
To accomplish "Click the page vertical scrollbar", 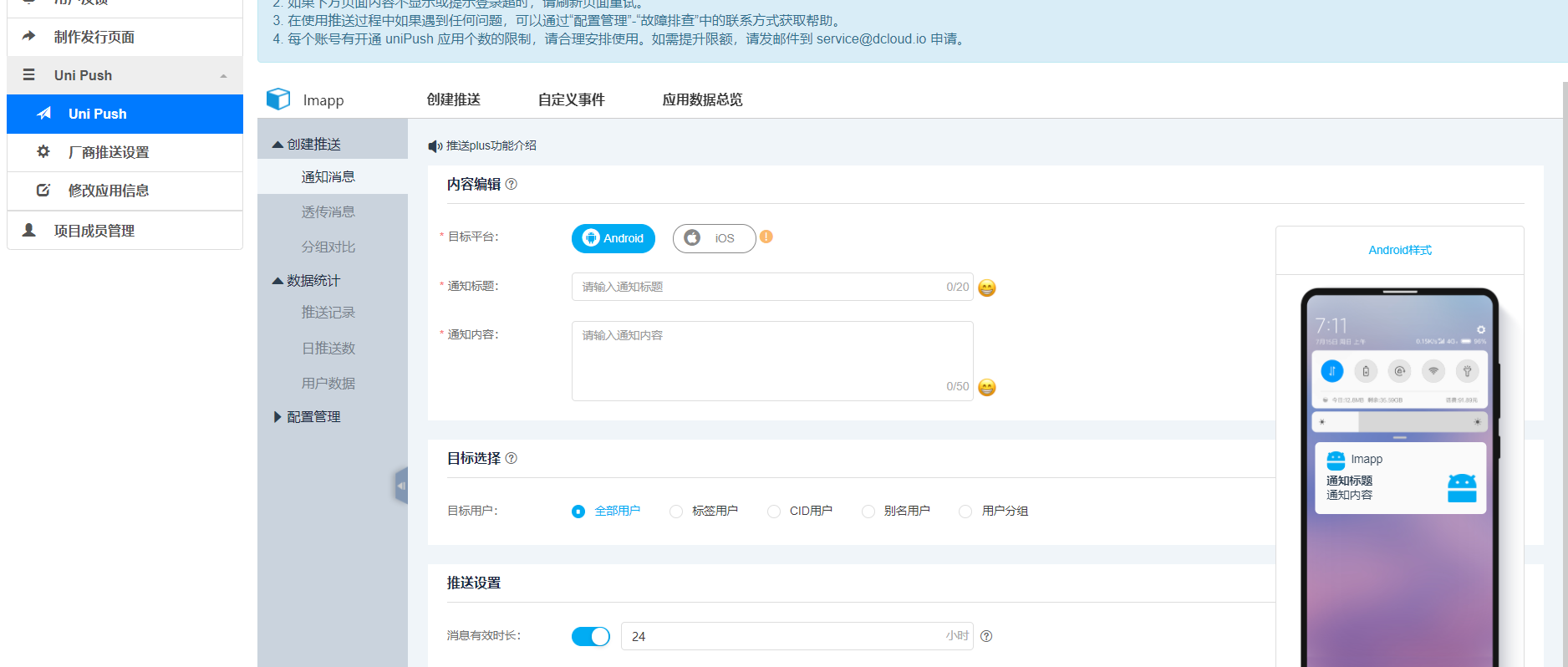I will [1565, 374].
